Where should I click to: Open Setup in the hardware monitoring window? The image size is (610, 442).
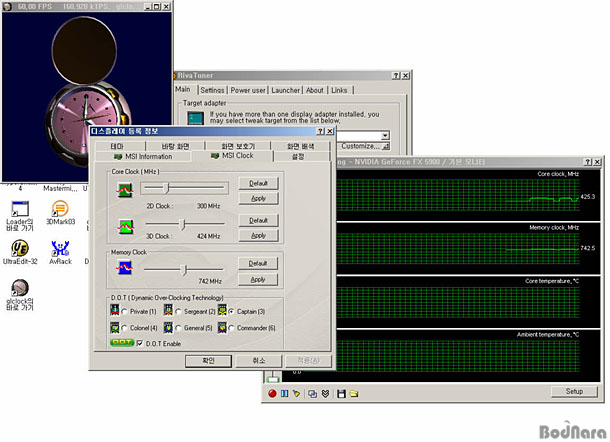coord(574,391)
